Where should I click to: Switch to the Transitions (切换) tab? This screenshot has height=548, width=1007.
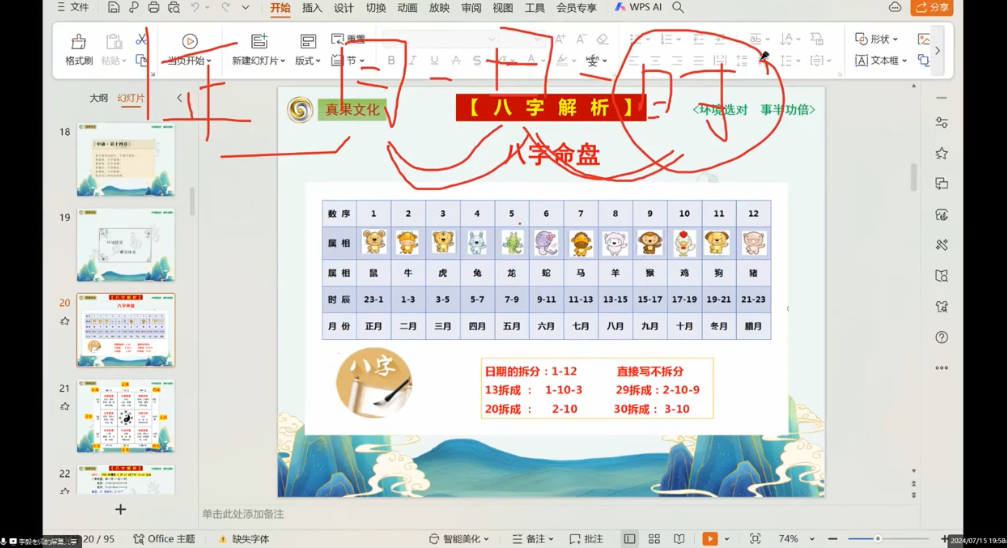[x=376, y=8]
